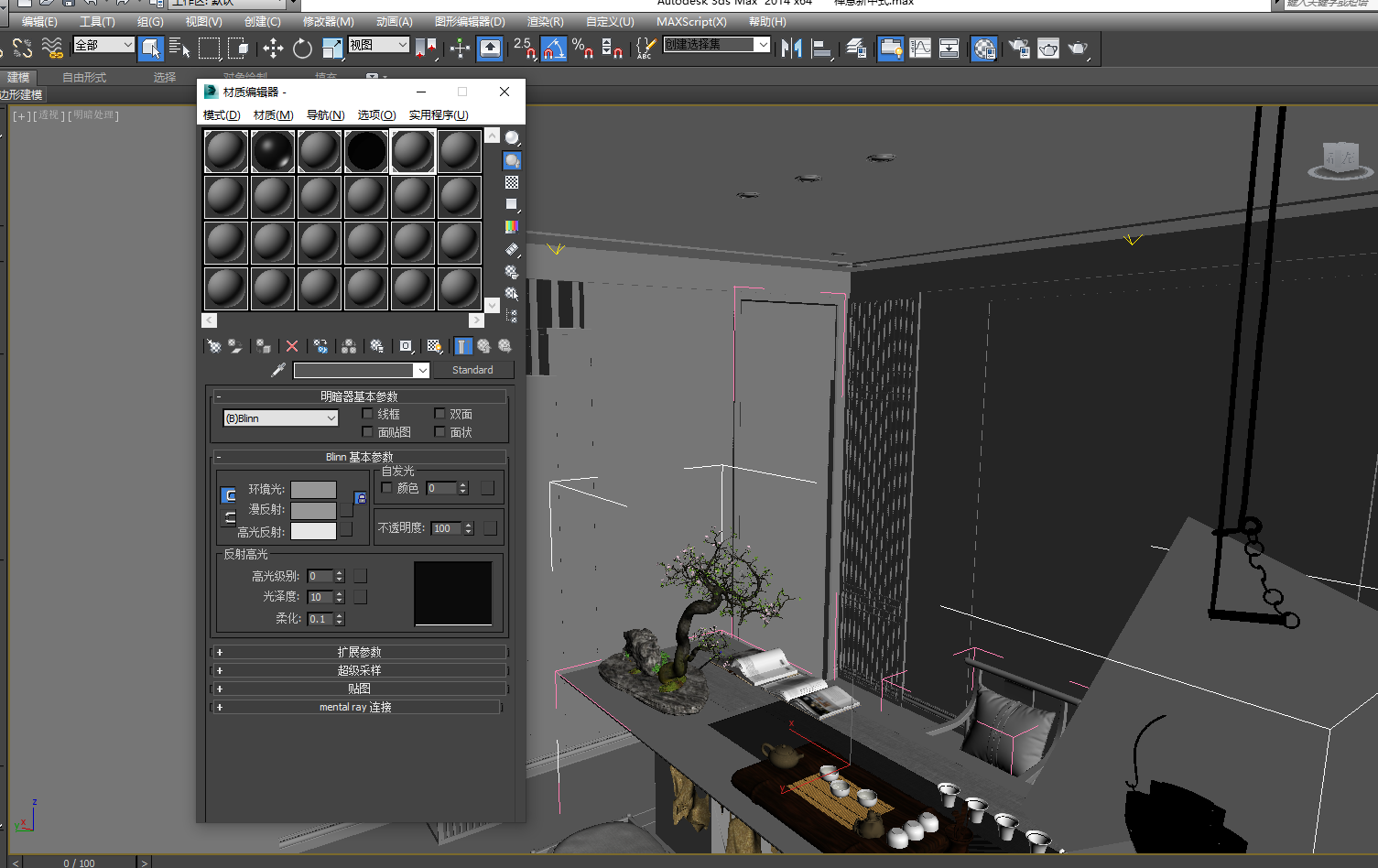Click the Align tool icon
Screen dimensions: 1378x868
(x=822, y=49)
